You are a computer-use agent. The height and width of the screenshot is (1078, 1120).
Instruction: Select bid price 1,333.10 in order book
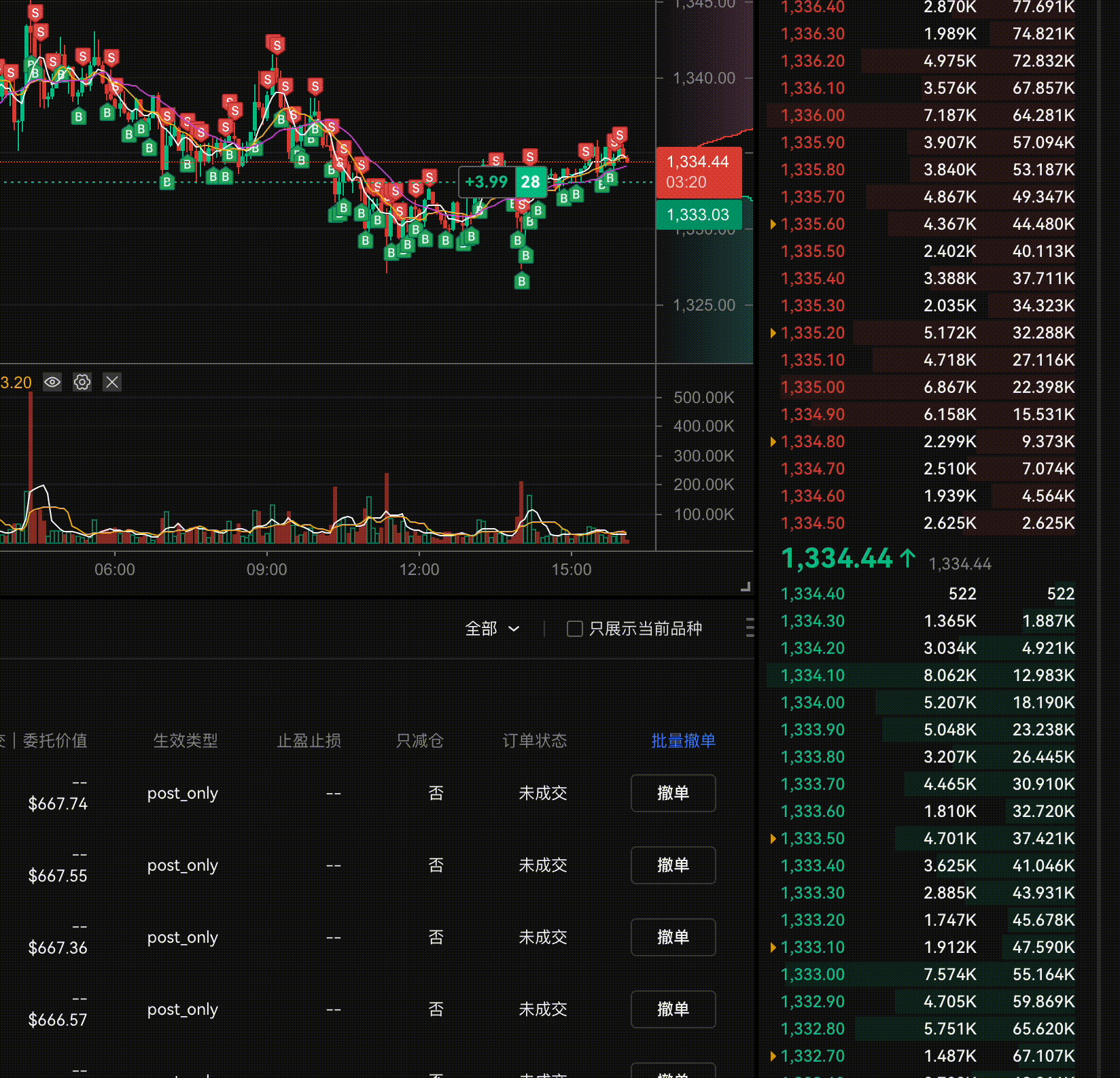813,947
